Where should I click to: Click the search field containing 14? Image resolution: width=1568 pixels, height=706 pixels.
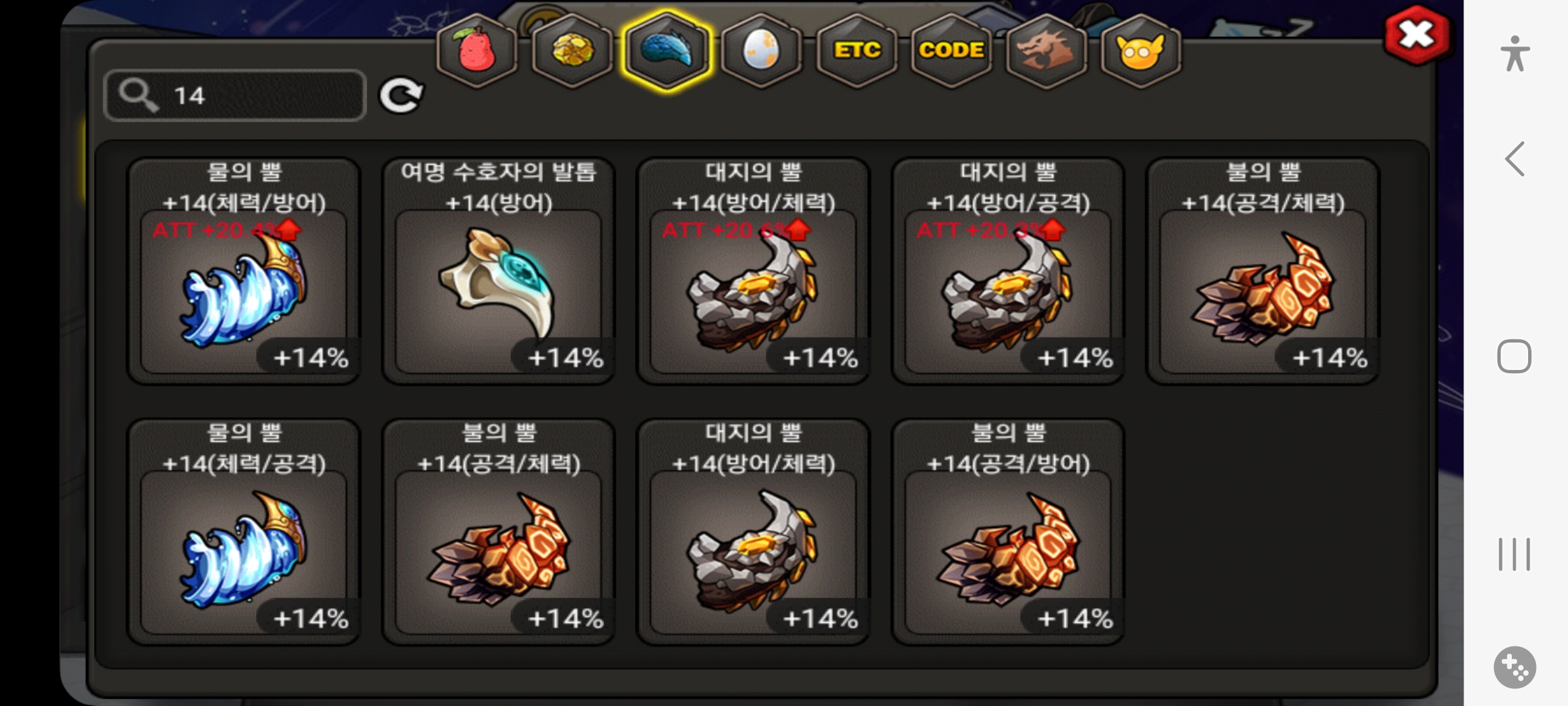coord(235,95)
